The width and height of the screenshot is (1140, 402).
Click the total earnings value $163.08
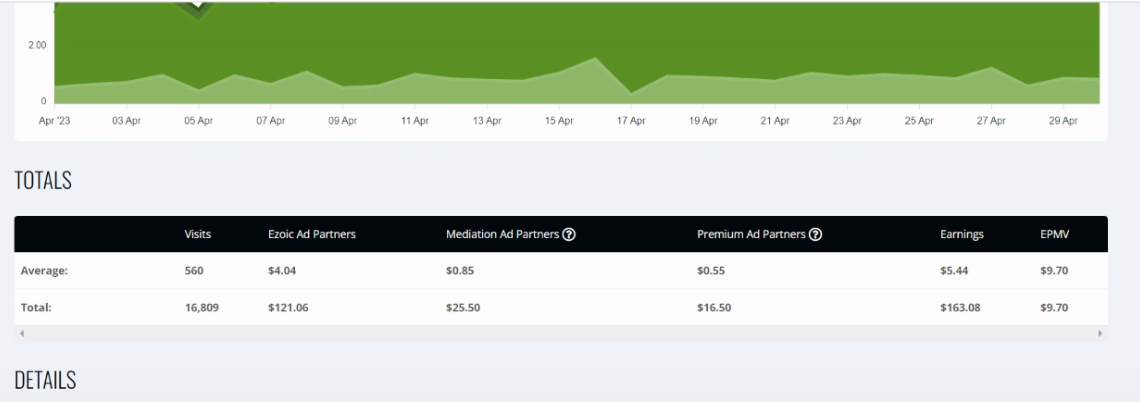click(x=960, y=307)
